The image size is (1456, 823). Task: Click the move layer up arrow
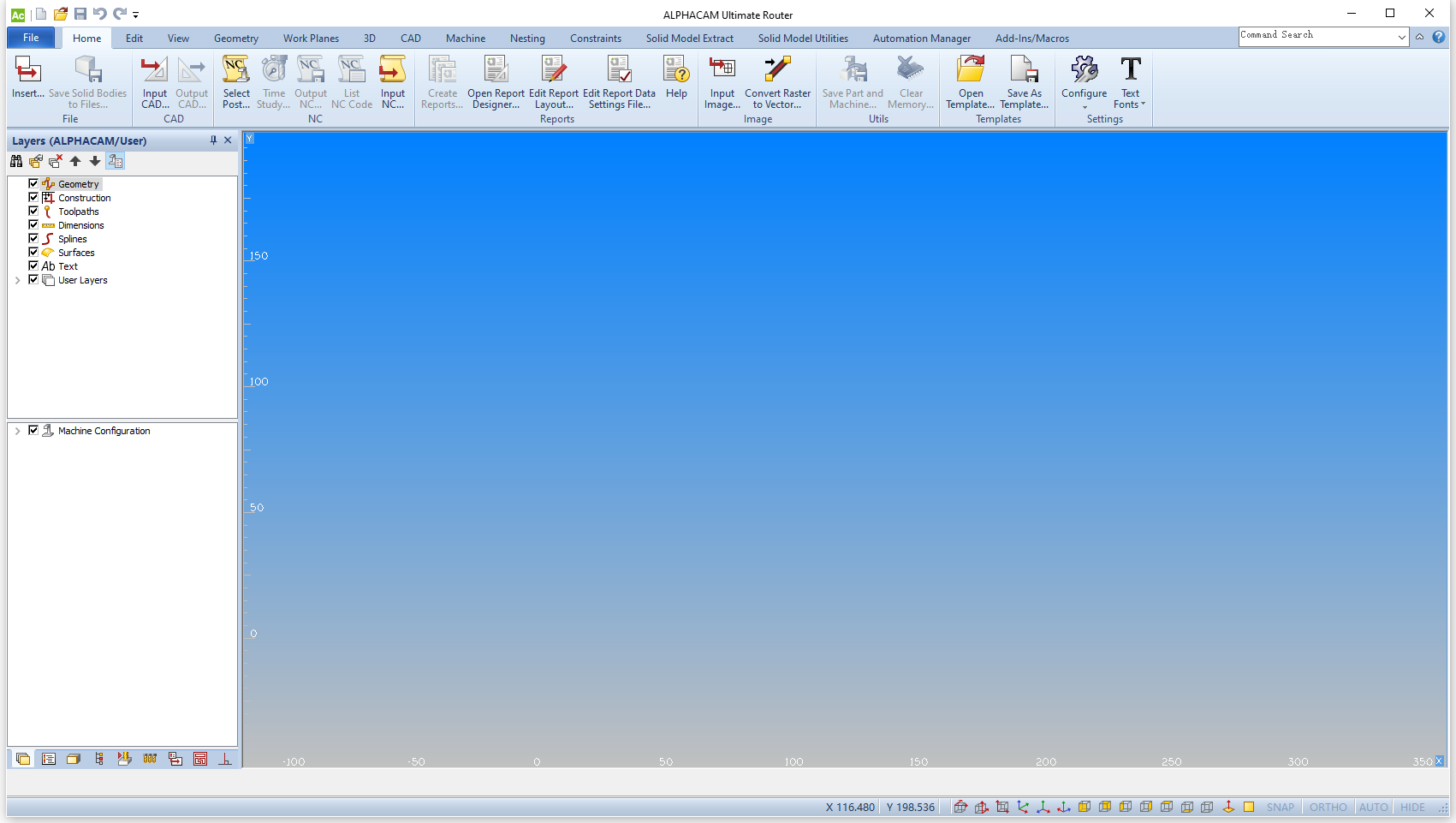point(75,161)
